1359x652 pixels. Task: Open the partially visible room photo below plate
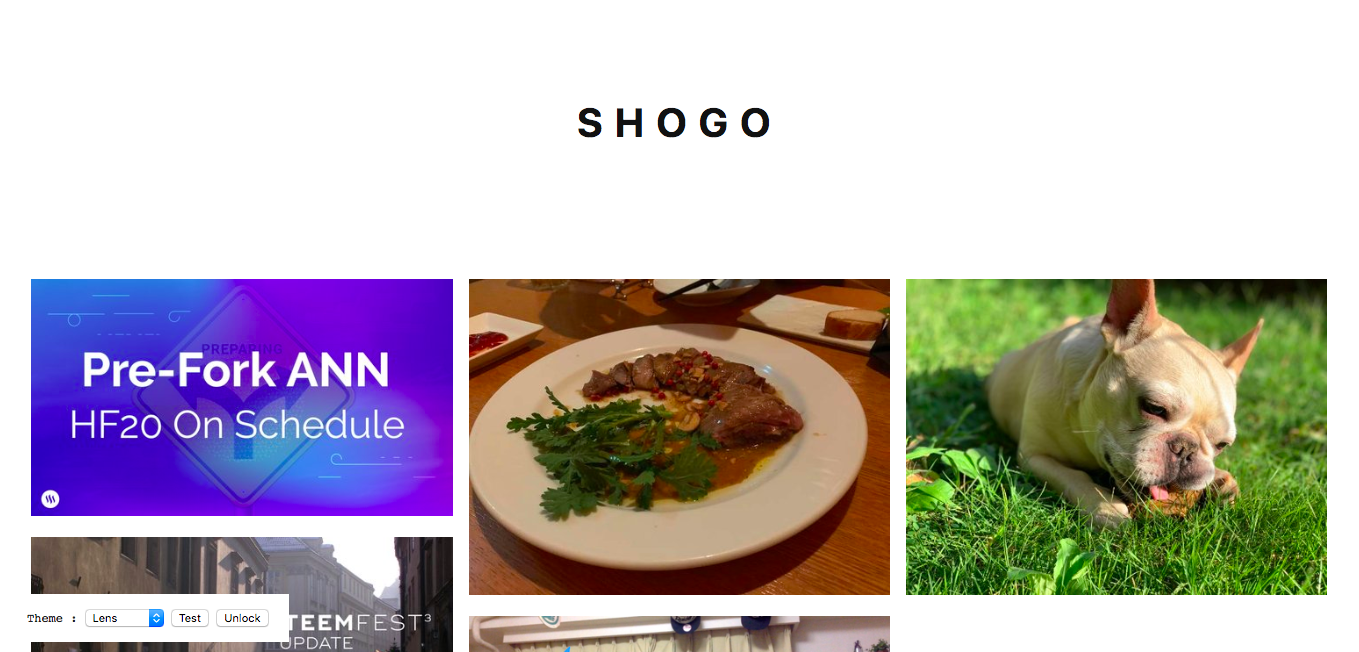click(x=679, y=634)
